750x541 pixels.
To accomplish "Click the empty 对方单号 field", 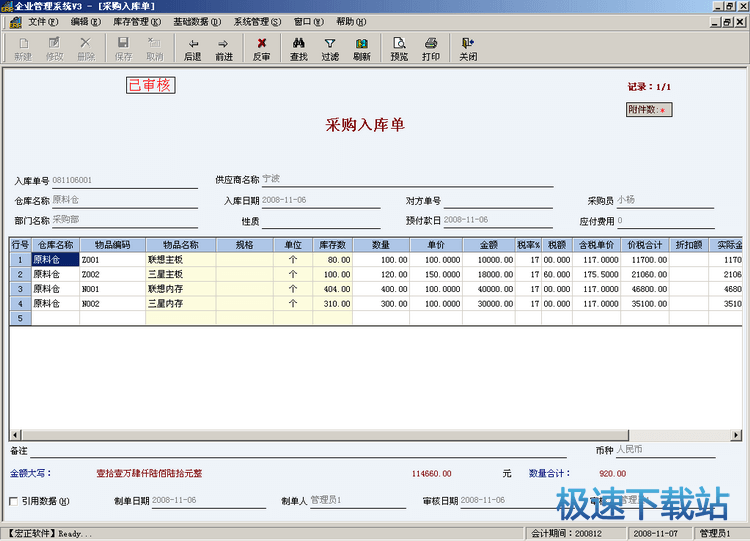I will 498,201.
